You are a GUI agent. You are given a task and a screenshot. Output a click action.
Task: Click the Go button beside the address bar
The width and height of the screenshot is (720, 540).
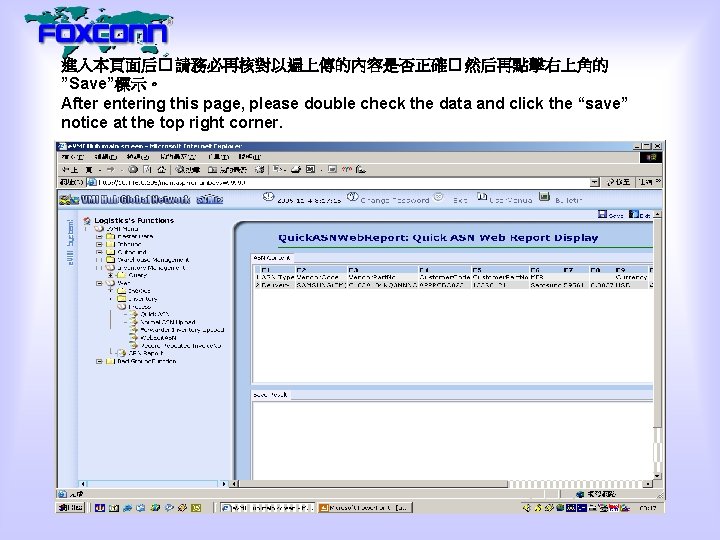619,182
